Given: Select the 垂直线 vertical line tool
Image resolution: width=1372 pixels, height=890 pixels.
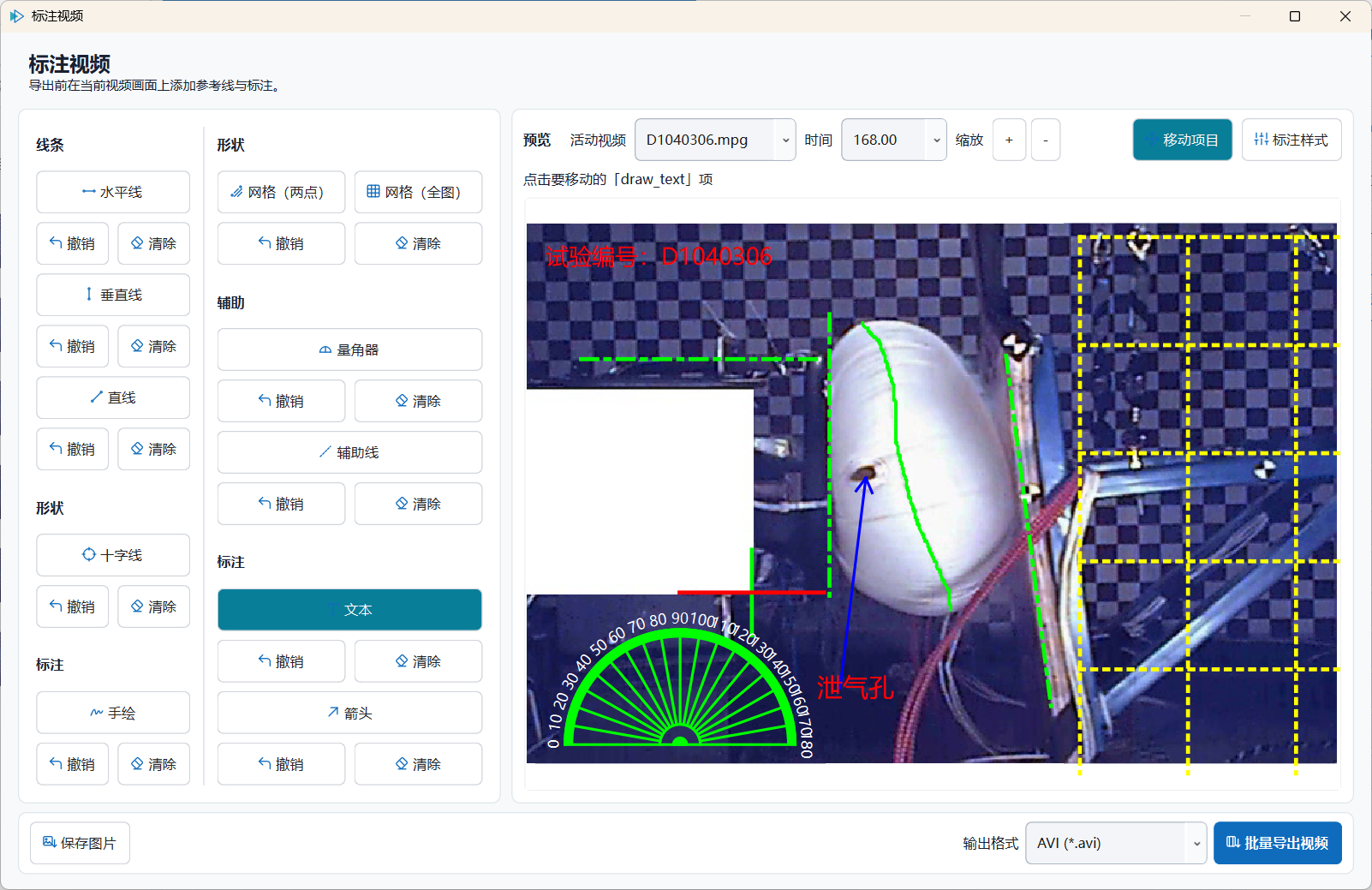Looking at the screenshot, I should click(113, 295).
